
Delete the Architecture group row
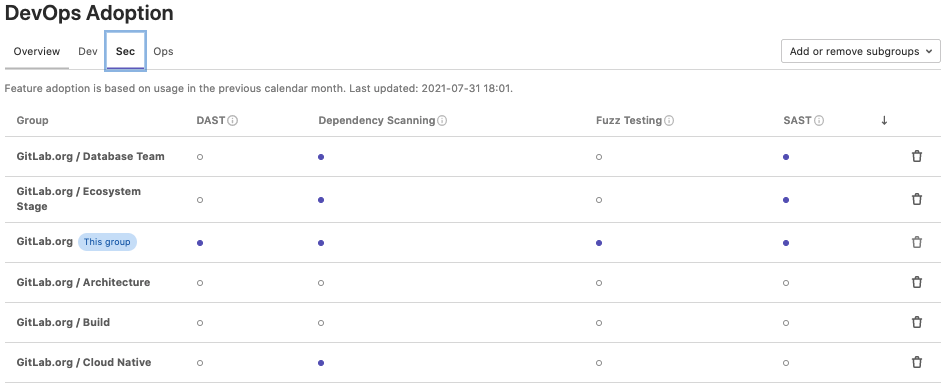pos(916,282)
